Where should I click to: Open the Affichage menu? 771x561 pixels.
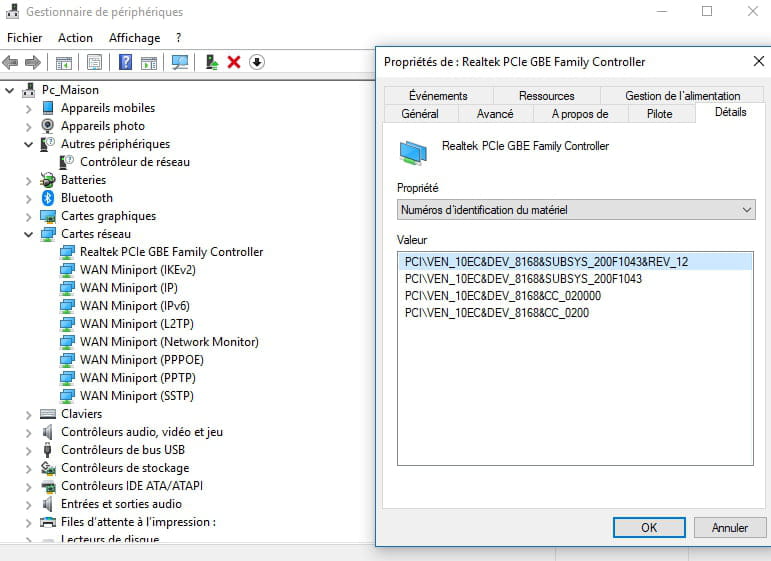[134, 38]
